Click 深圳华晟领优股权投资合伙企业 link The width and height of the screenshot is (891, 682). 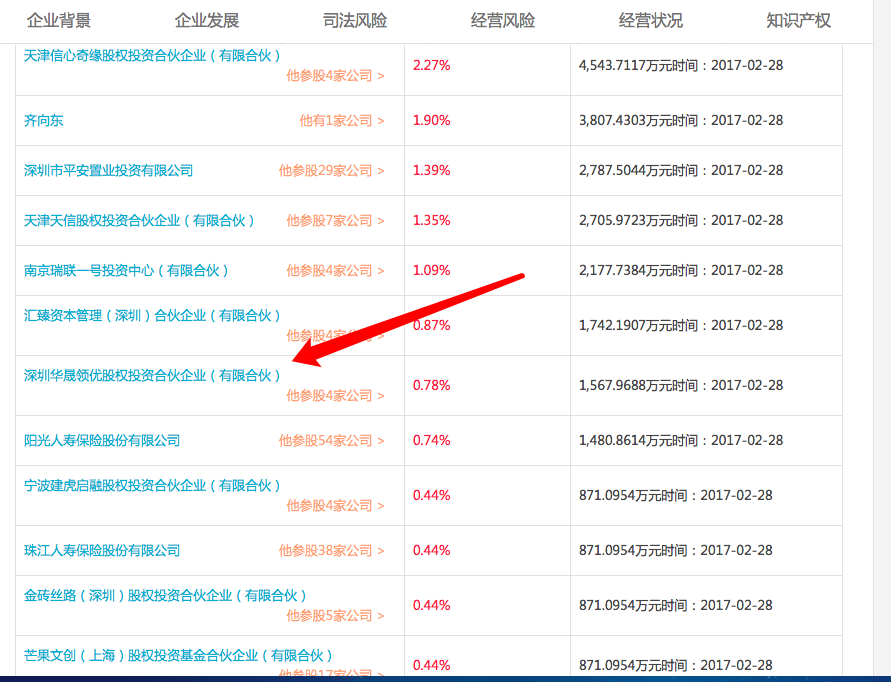tap(153, 375)
